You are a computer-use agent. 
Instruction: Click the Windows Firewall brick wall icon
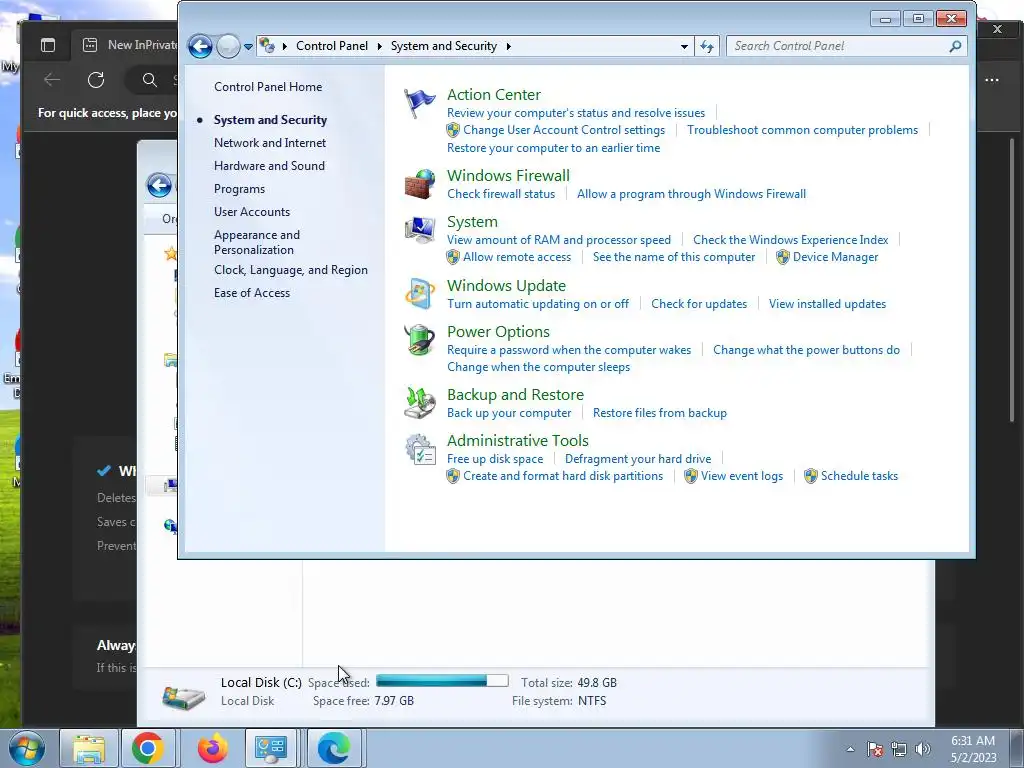(x=419, y=184)
